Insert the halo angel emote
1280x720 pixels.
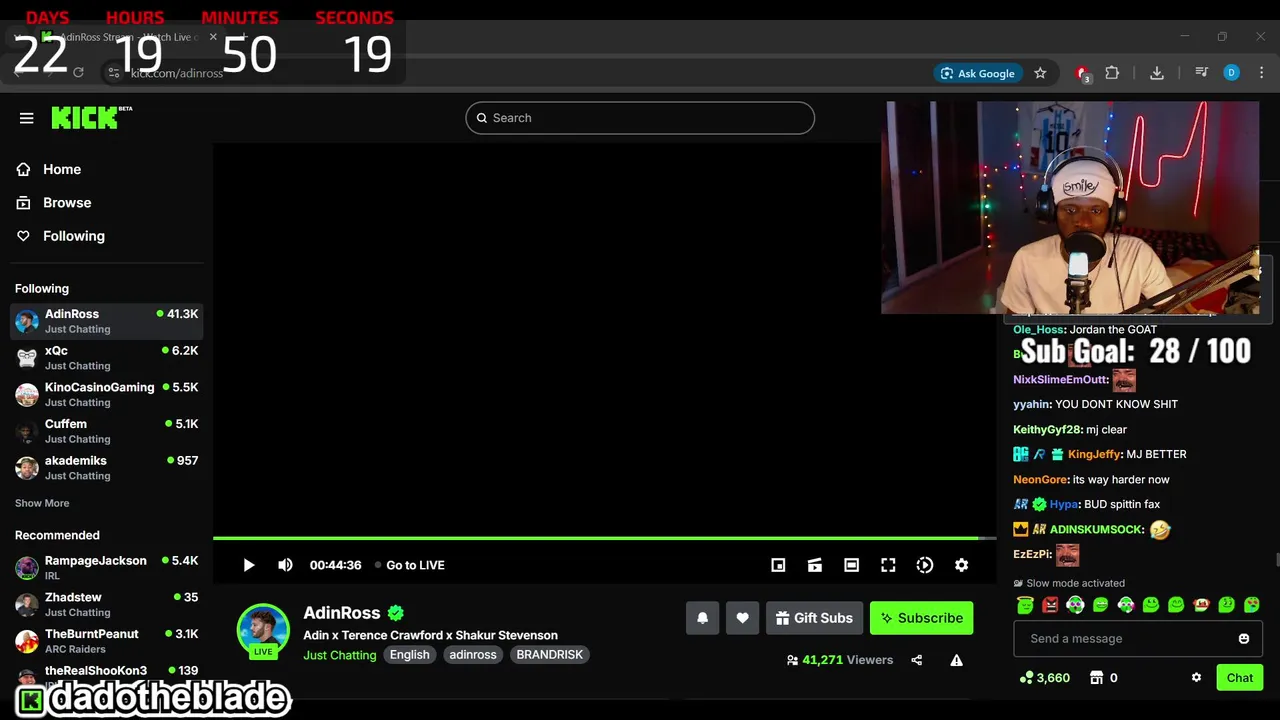[x=1025, y=605]
